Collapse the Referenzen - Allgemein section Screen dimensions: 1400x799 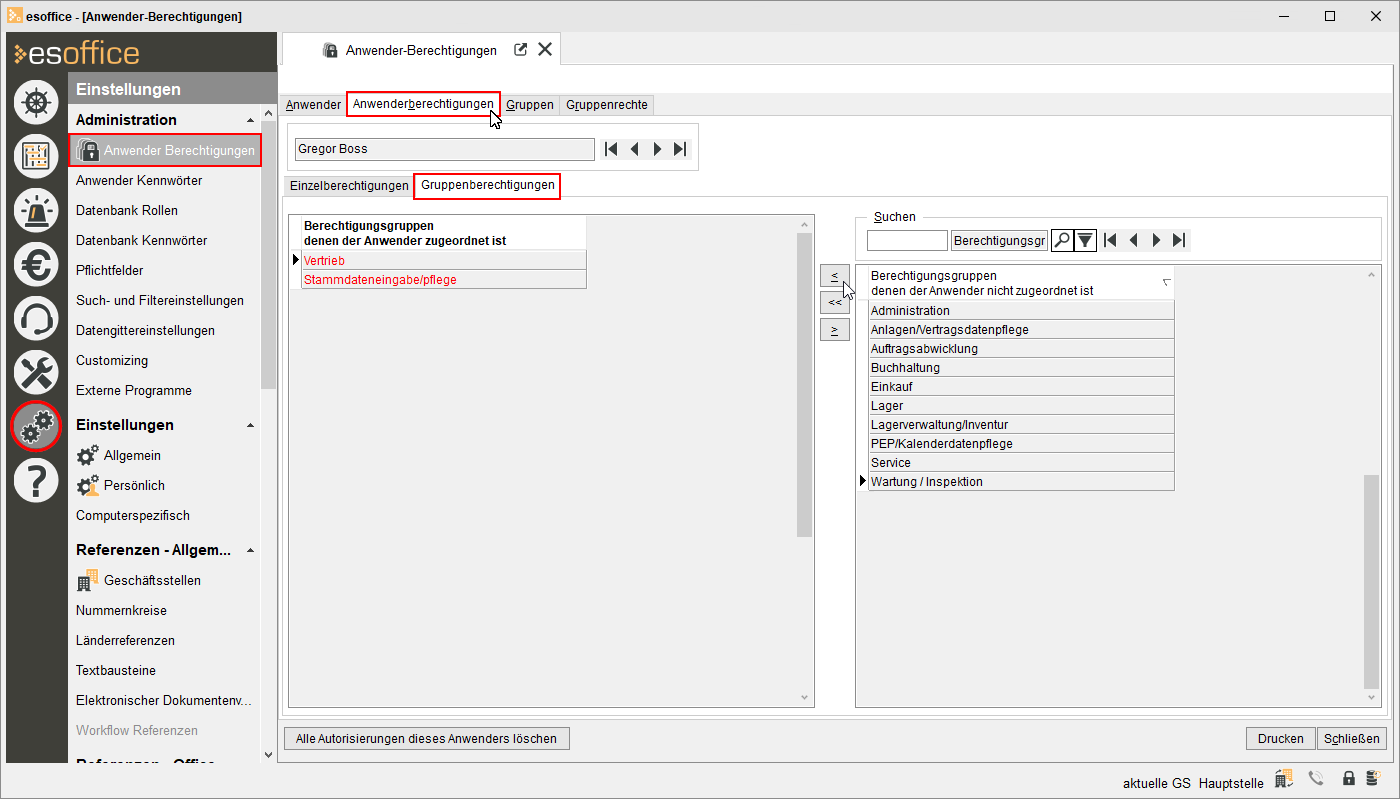pyautogui.click(x=250, y=550)
